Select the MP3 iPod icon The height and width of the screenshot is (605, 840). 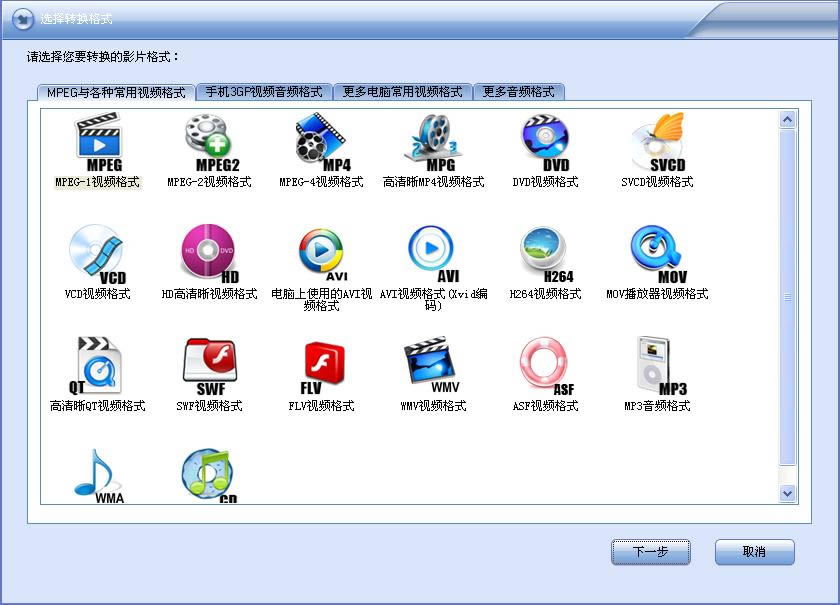660,366
